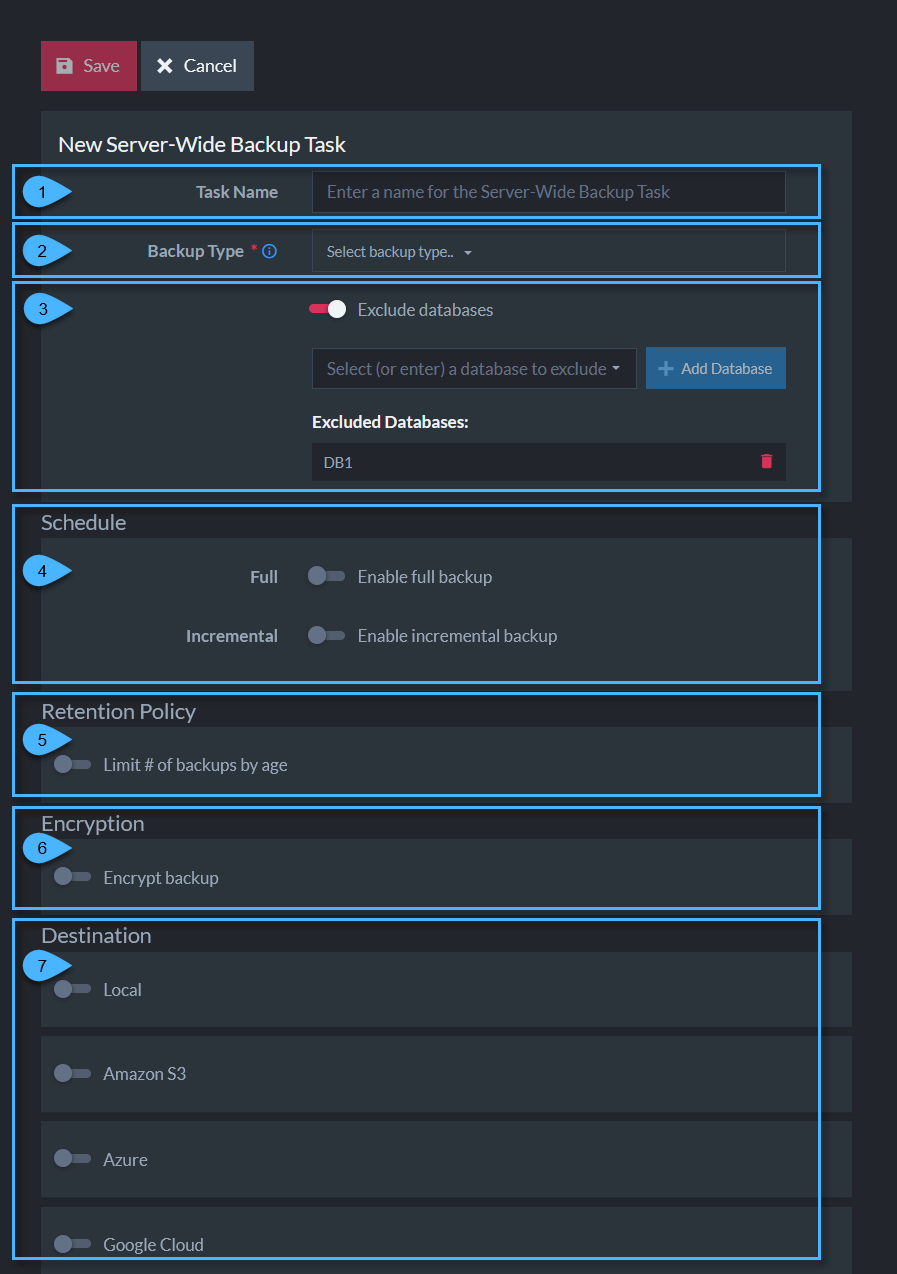Click the Retention Policy section heading
This screenshot has width=897, height=1274.
tap(119, 712)
